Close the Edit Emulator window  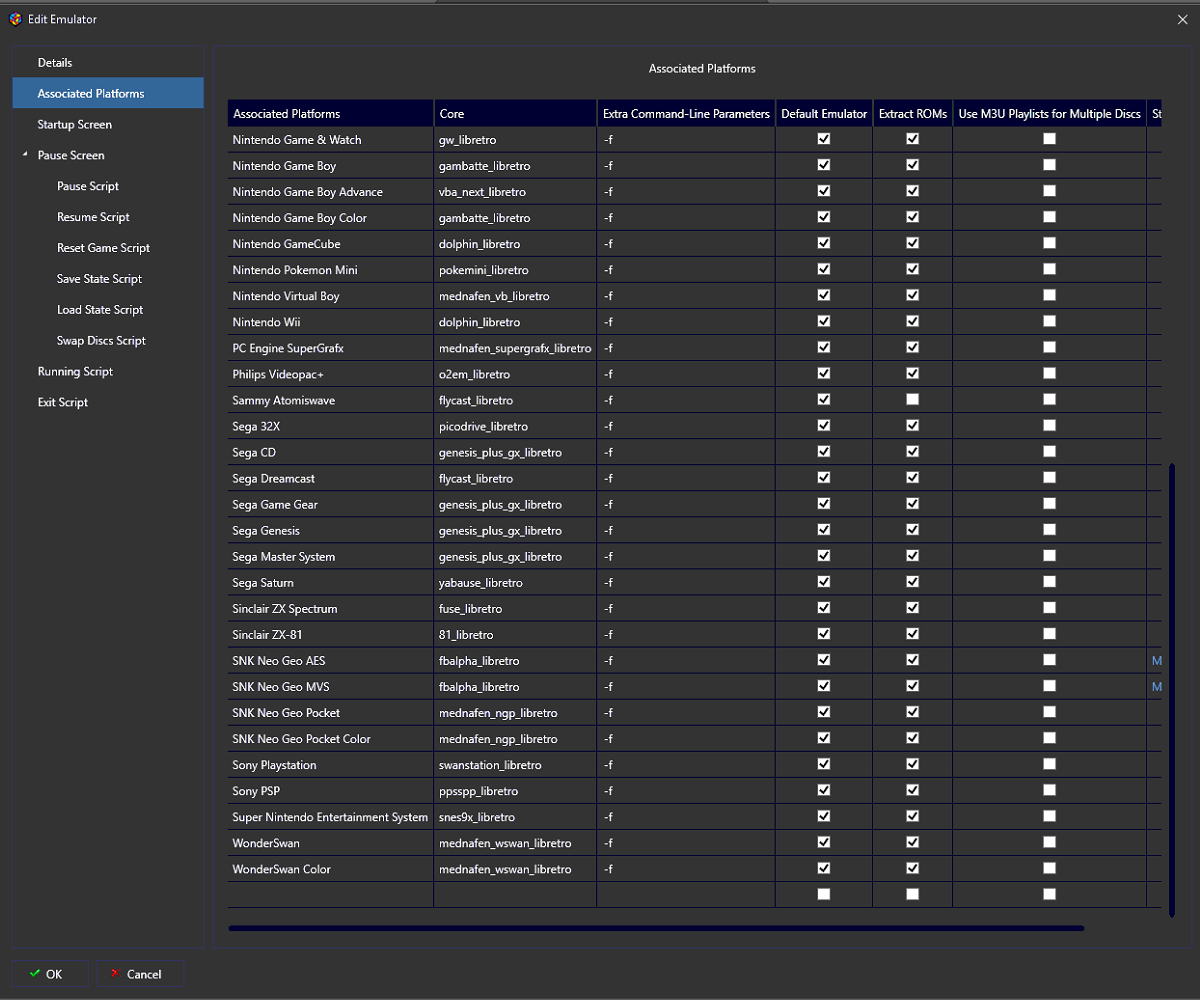1182,19
